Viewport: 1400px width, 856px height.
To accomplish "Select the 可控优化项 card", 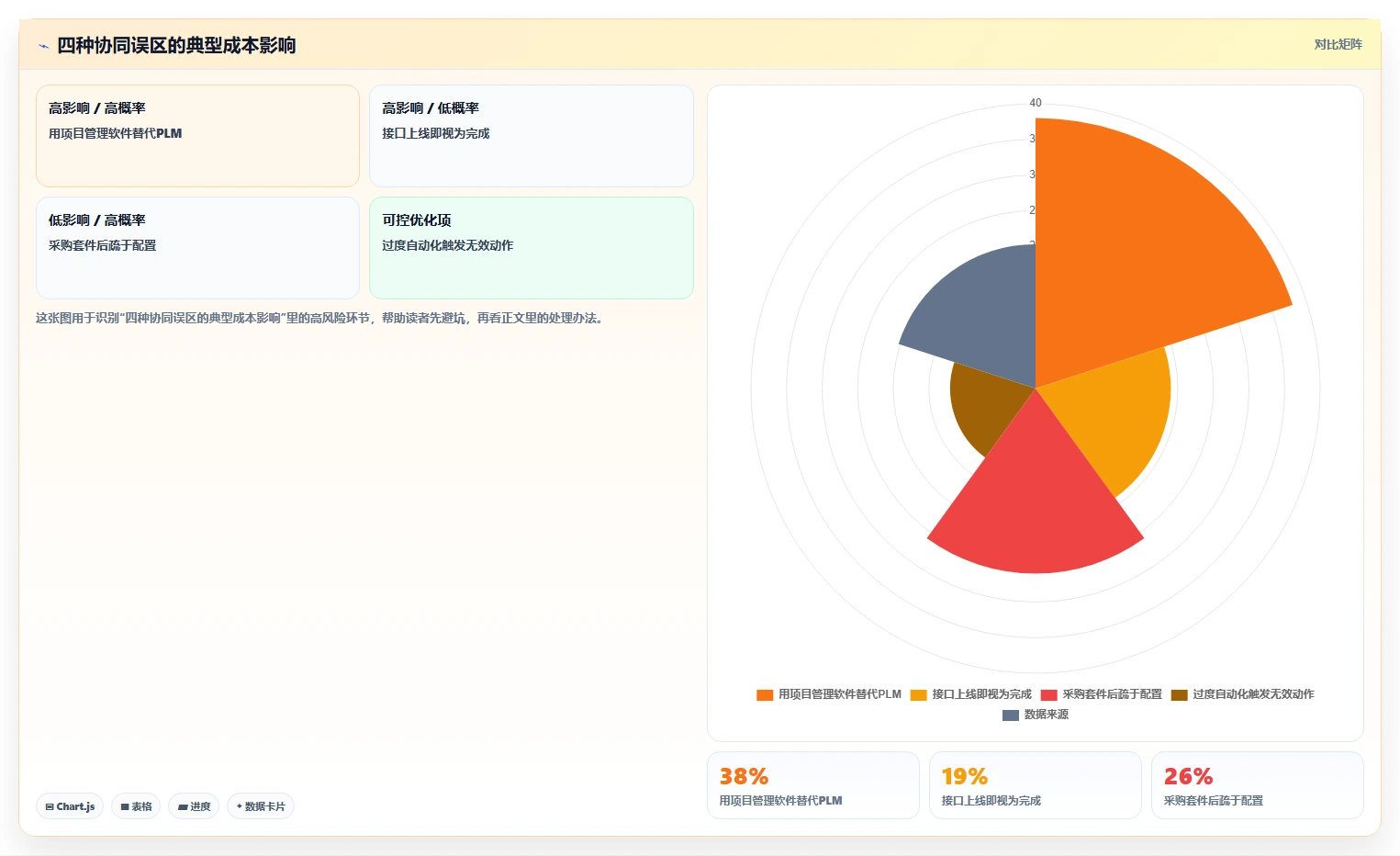I will [x=531, y=248].
